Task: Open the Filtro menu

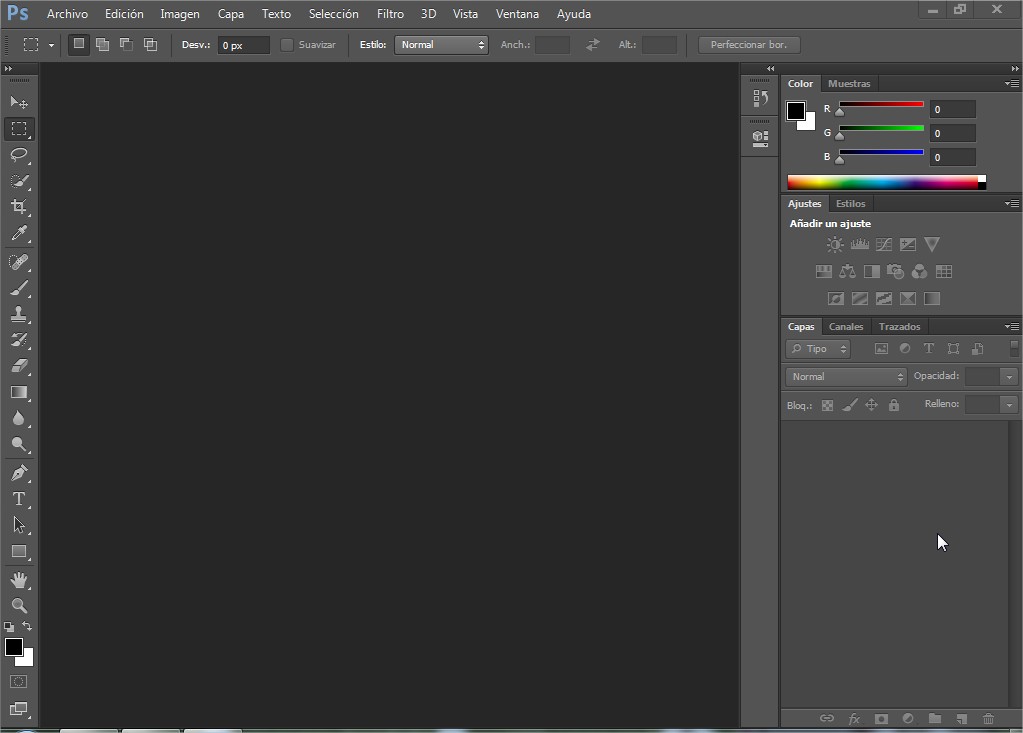Action: [x=389, y=13]
